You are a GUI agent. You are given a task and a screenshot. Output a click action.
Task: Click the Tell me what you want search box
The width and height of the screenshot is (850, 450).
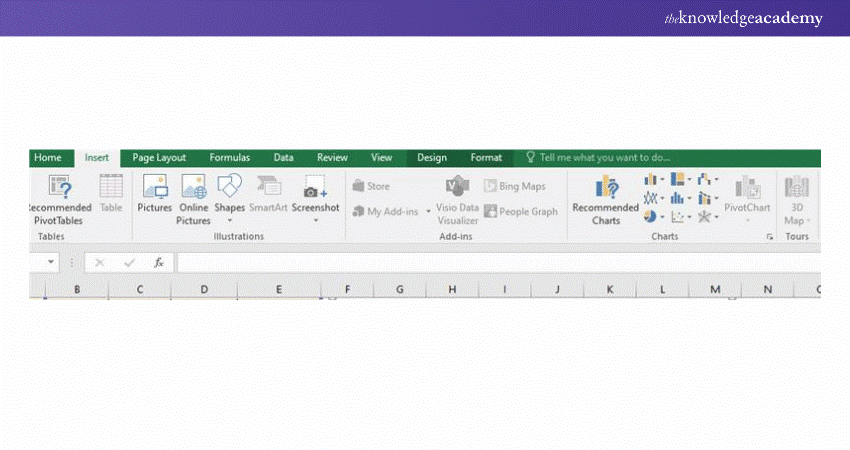(604, 158)
